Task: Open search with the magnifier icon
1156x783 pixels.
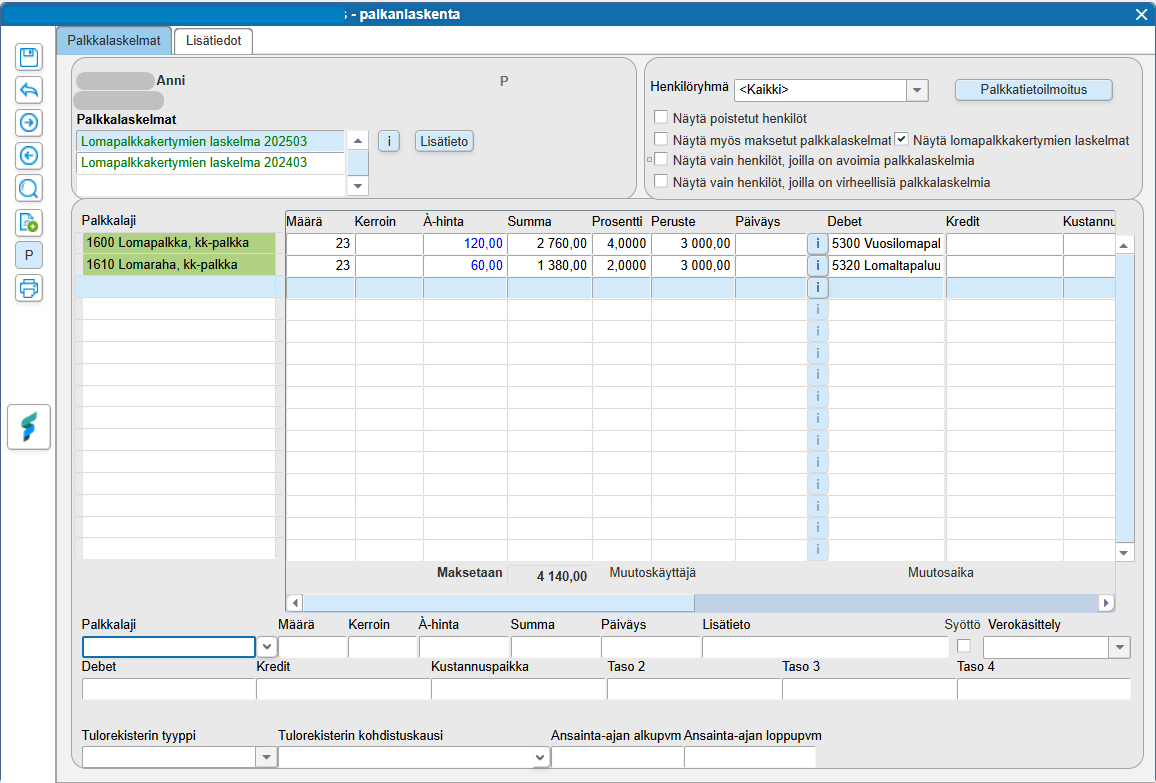Action: coord(29,189)
